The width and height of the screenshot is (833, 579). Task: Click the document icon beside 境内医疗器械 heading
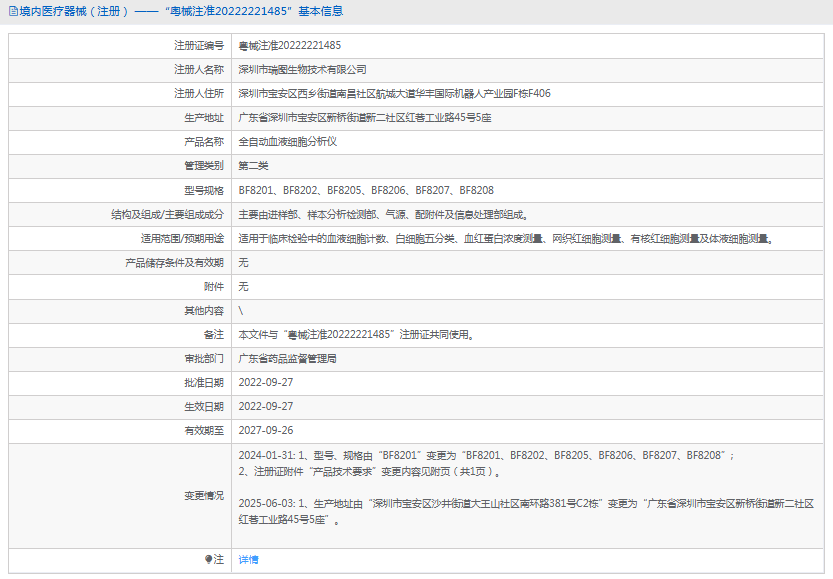(x=13, y=11)
